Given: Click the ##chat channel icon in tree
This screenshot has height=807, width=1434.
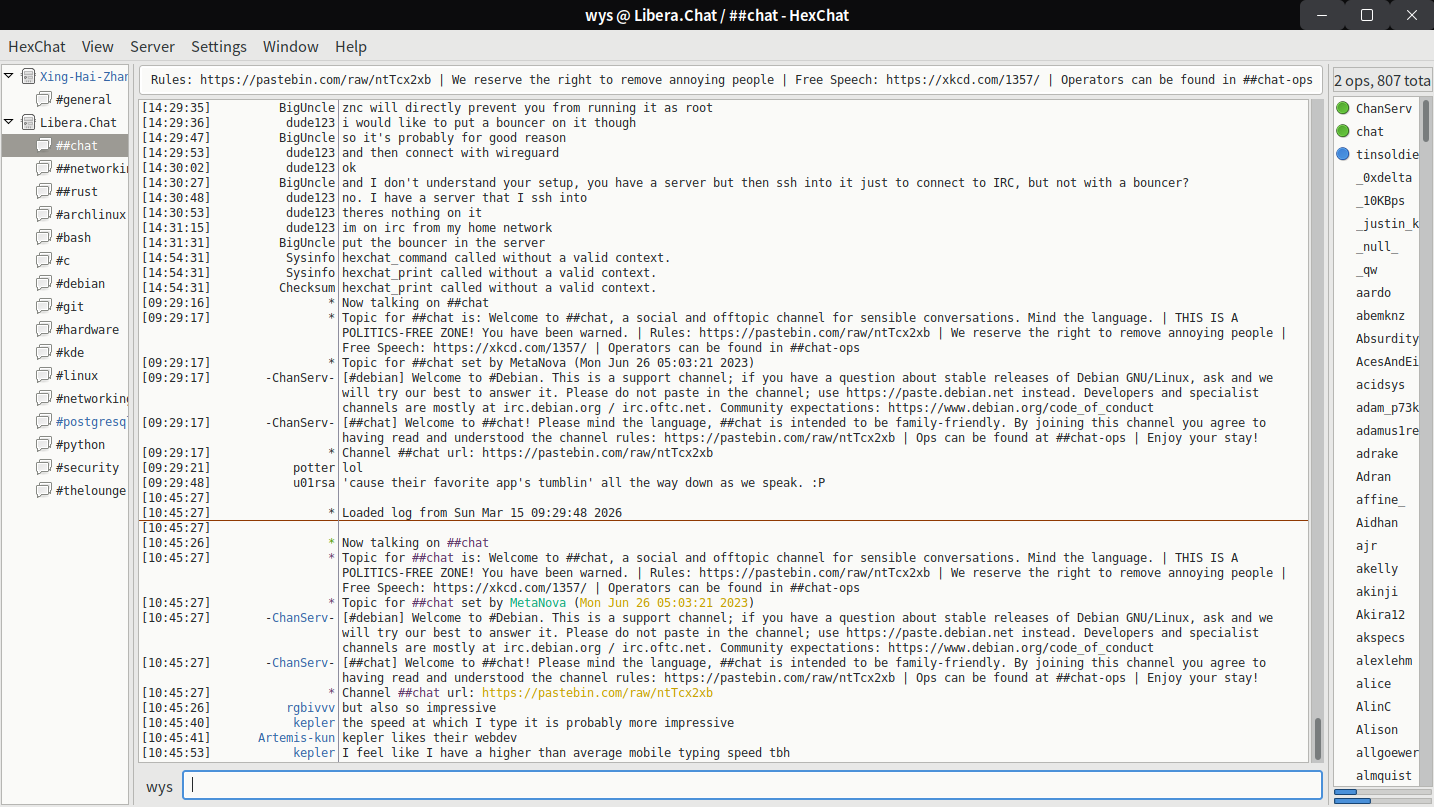Looking at the screenshot, I should [x=43, y=146].
